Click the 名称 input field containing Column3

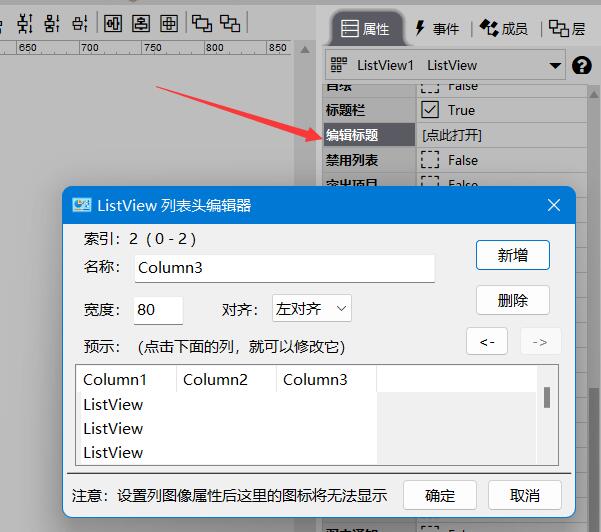pyautogui.click(x=283, y=268)
